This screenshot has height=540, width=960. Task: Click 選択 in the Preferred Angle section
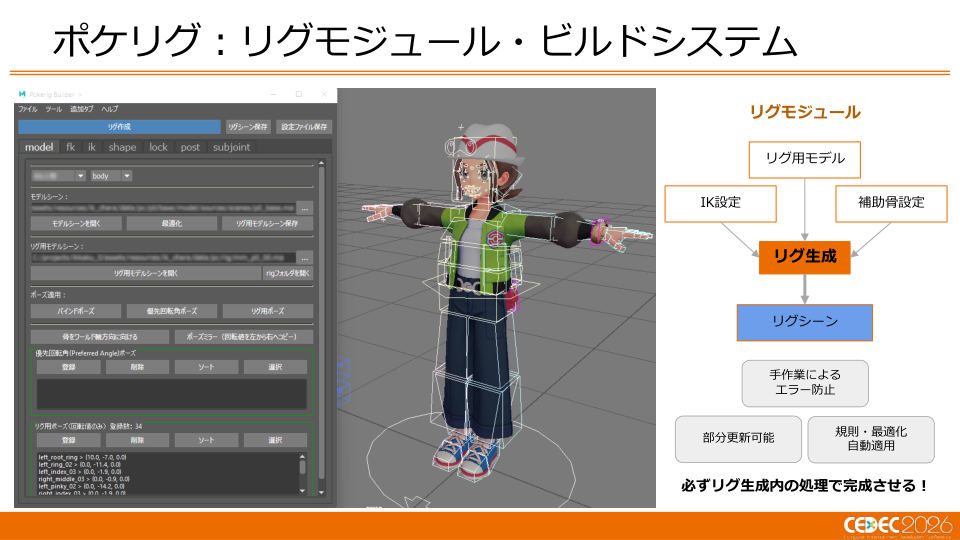click(275, 367)
